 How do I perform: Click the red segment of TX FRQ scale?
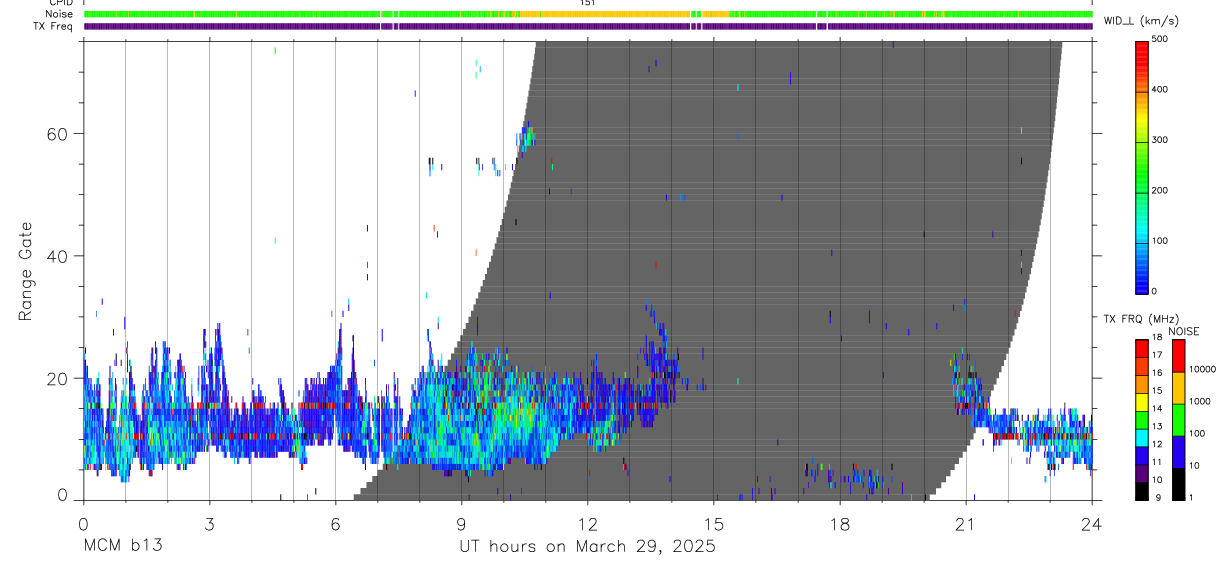pos(1141,348)
